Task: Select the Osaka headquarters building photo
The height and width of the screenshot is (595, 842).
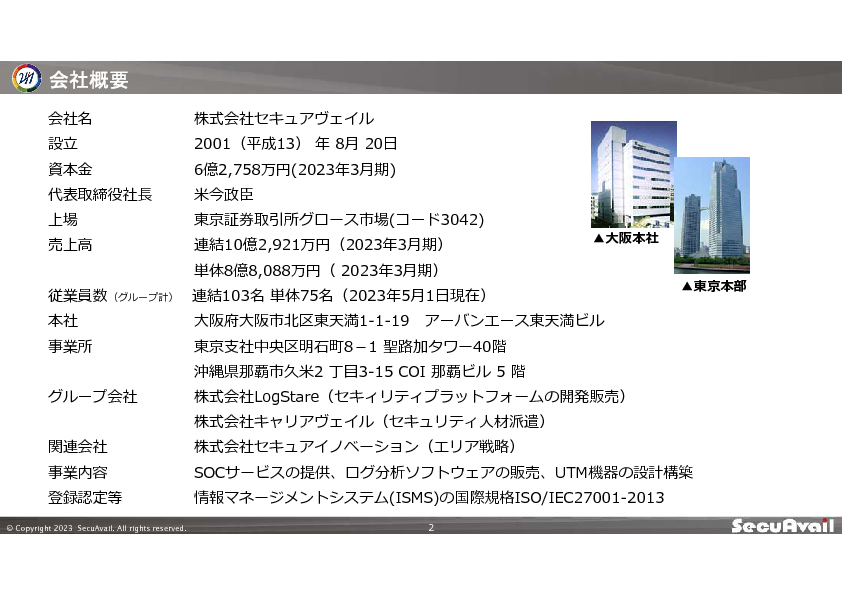Action: point(632,174)
